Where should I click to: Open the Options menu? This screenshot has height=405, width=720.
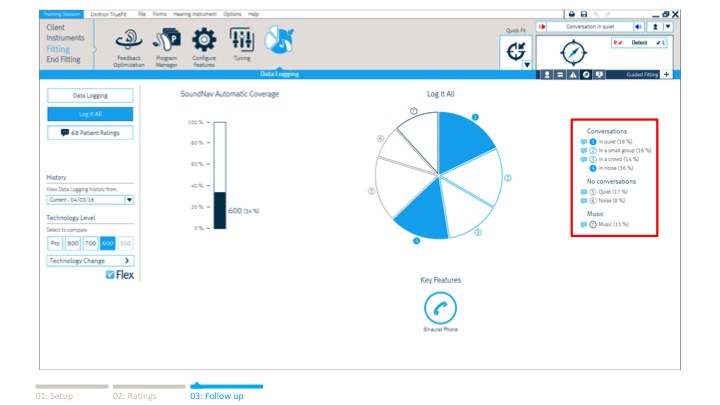click(x=232, y=14)
